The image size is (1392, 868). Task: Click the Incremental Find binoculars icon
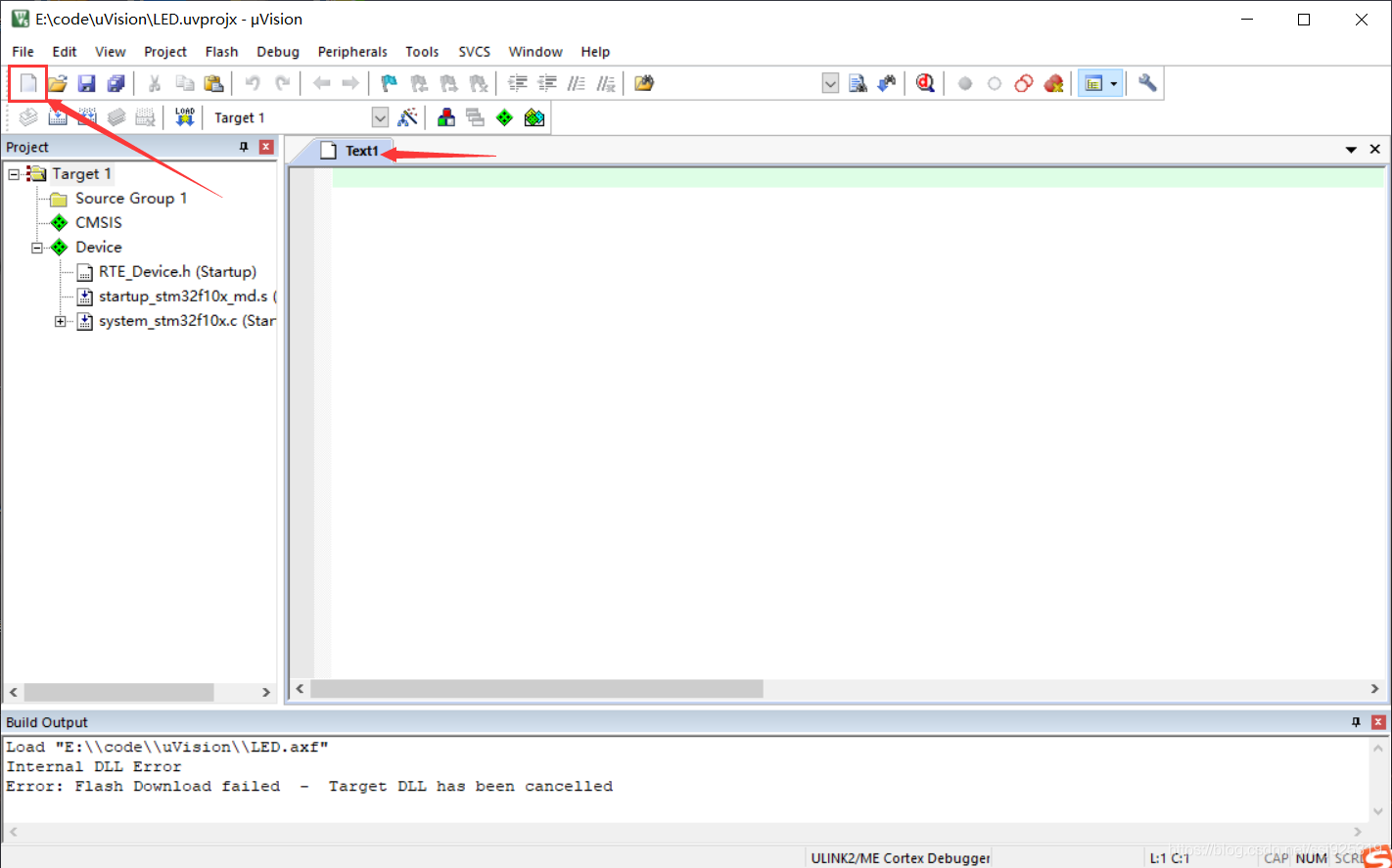point(887,83)
